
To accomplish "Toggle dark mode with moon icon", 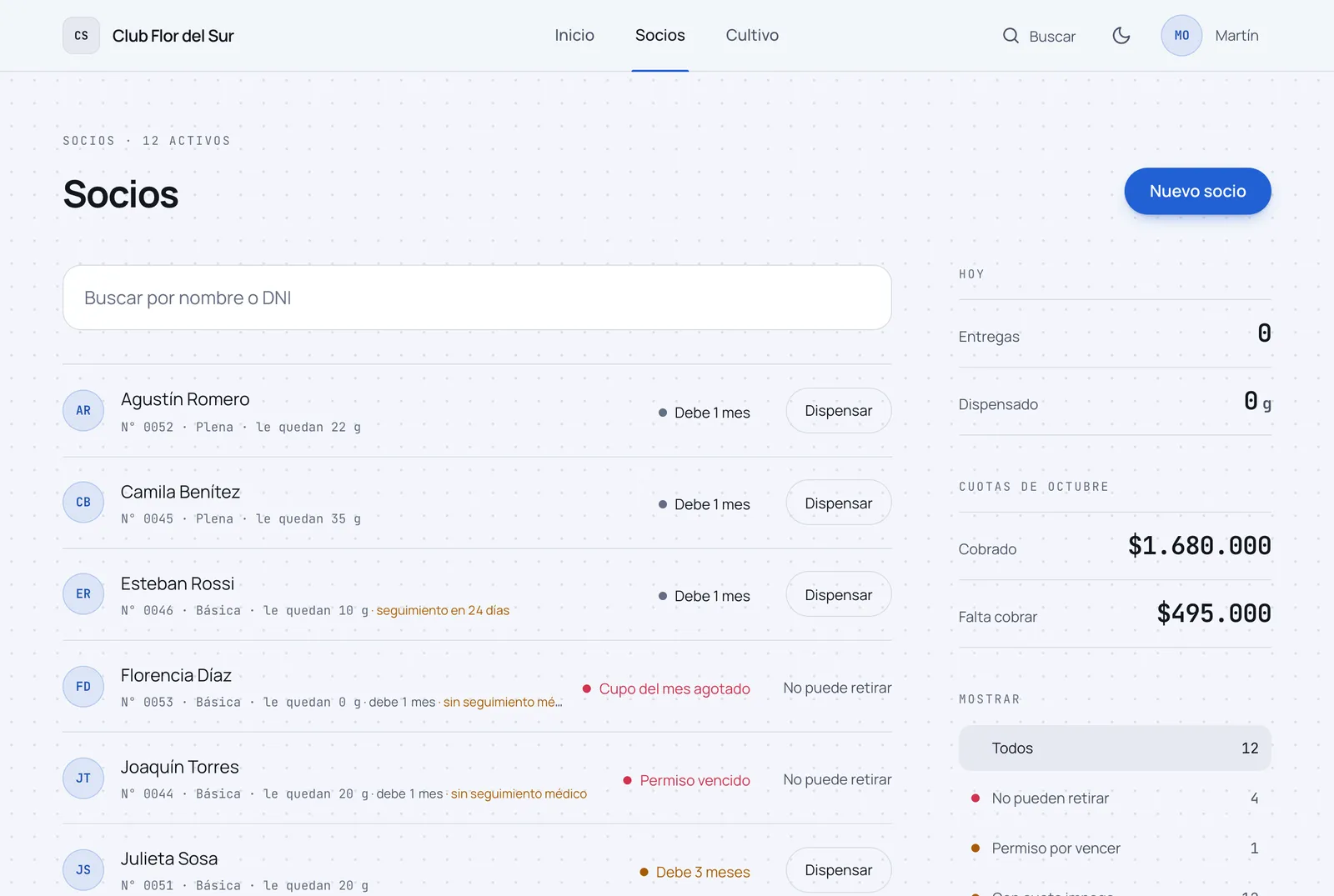I will point(1121,36).
